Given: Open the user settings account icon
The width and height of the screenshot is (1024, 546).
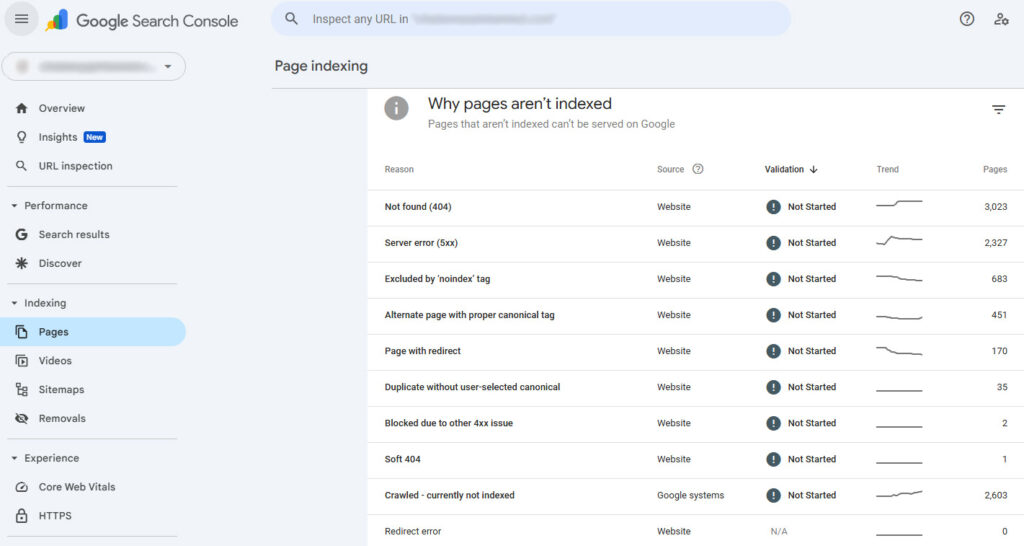Looking at the screenshot, I should pyautogui.click(x=1001, y=19).
